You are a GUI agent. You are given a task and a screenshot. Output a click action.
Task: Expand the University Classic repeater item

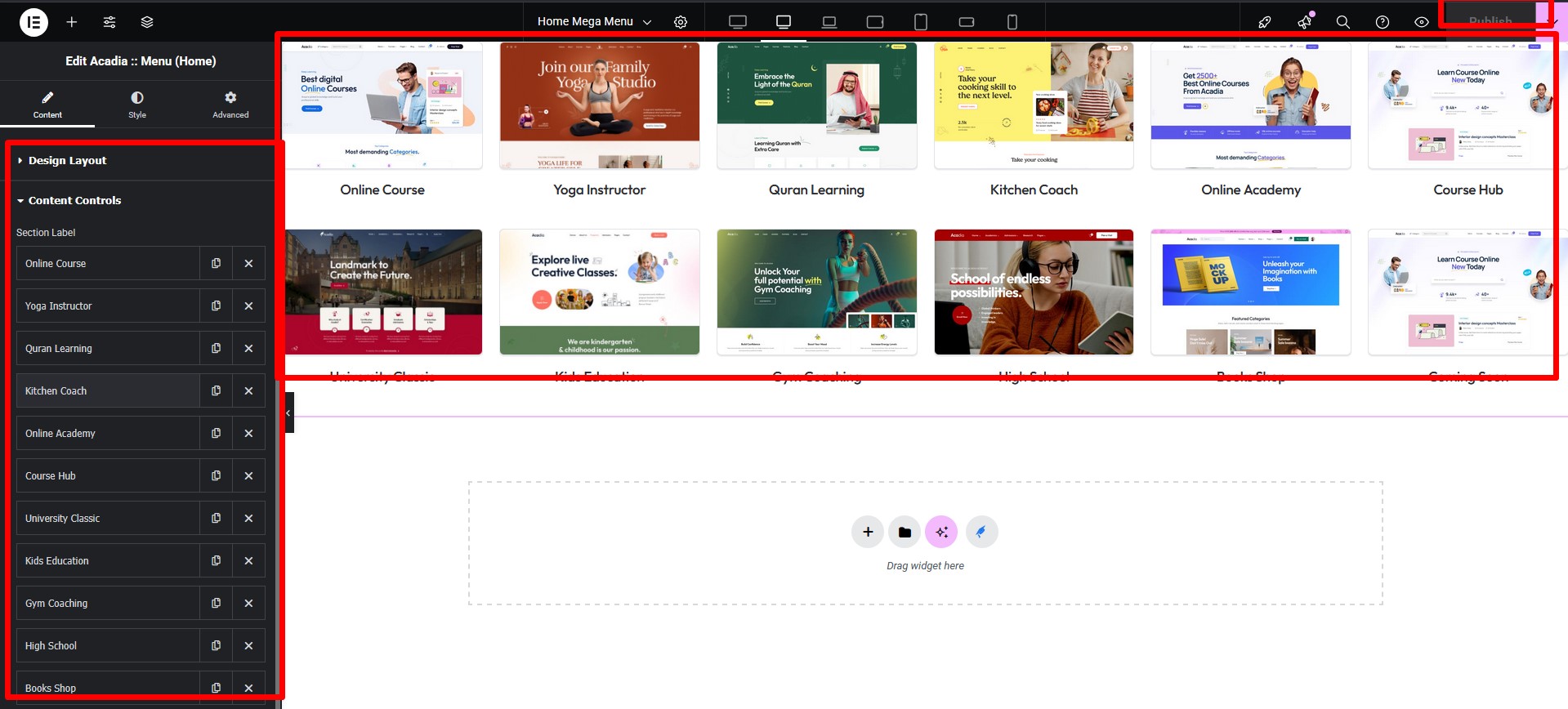click(x=108, y=519)
